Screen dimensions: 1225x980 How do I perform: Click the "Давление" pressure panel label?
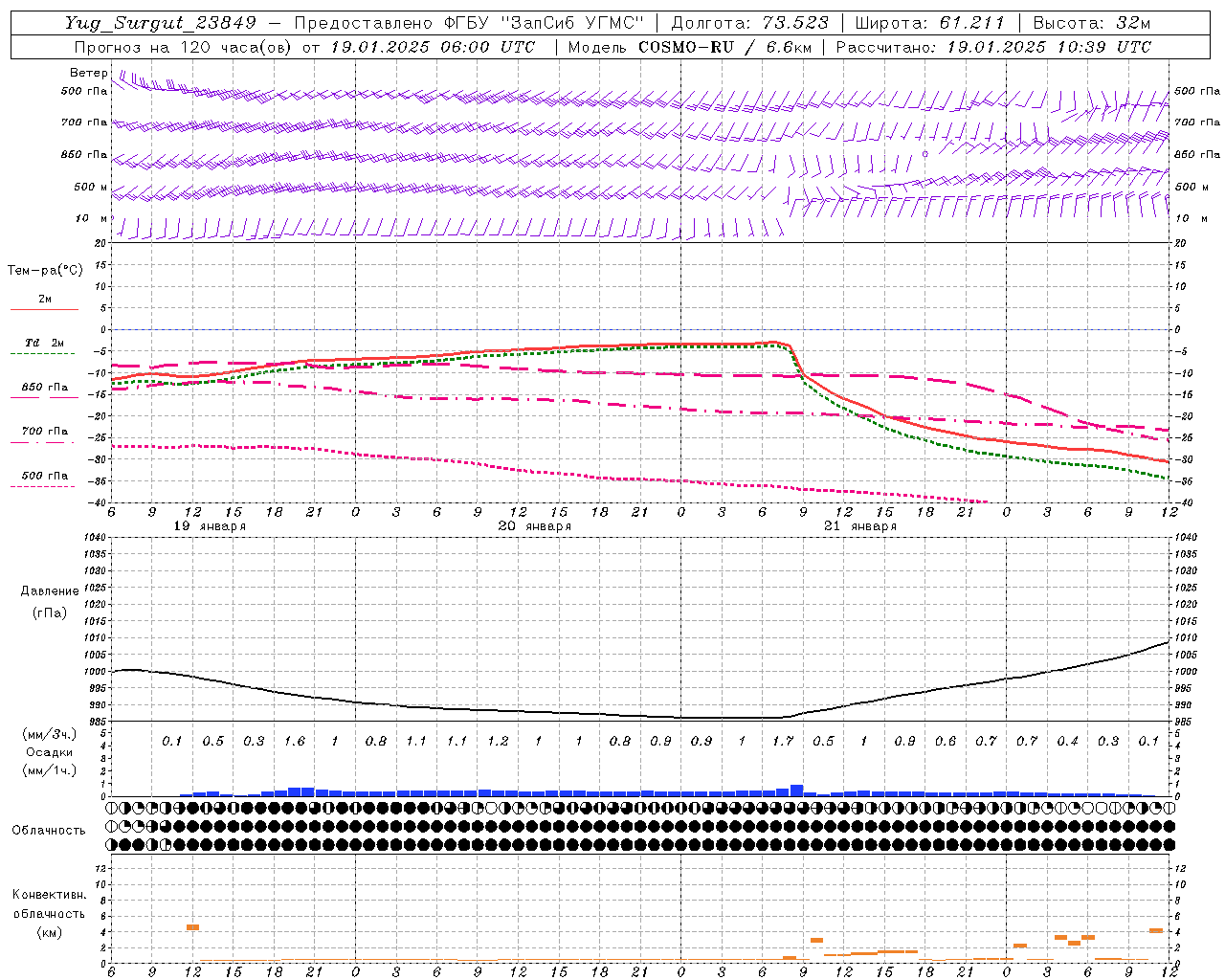(50, 591)
